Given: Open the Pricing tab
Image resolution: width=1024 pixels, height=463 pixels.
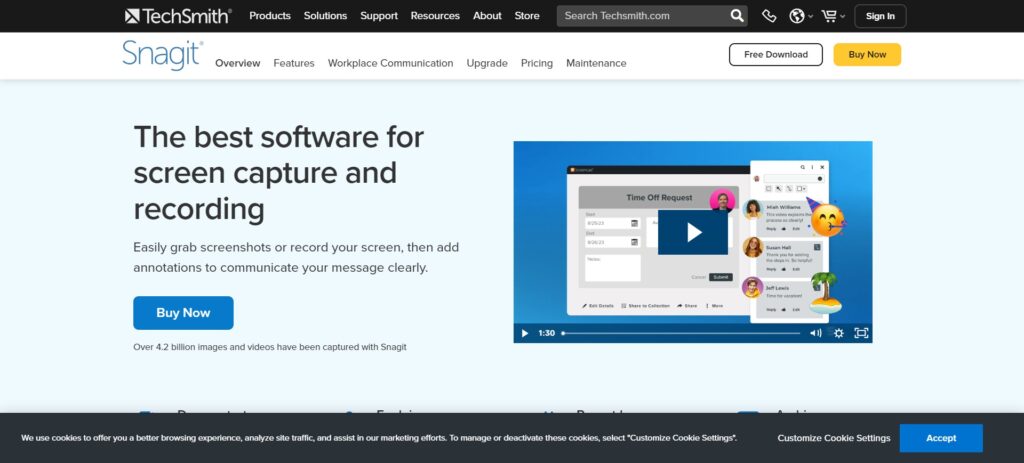Looking at the screenshot, I should 537,63.
